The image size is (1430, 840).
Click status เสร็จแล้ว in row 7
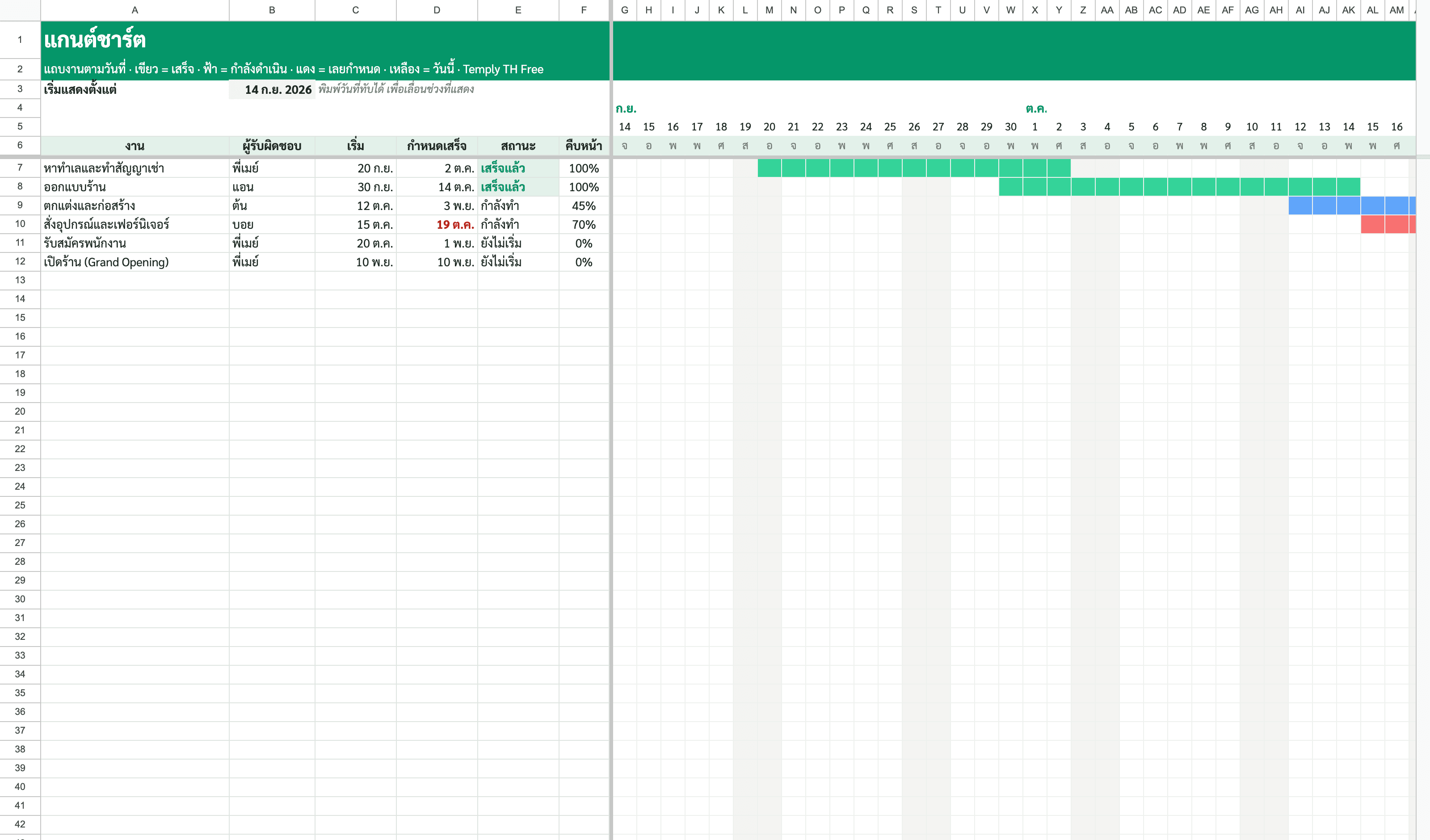tap(518, 168)
